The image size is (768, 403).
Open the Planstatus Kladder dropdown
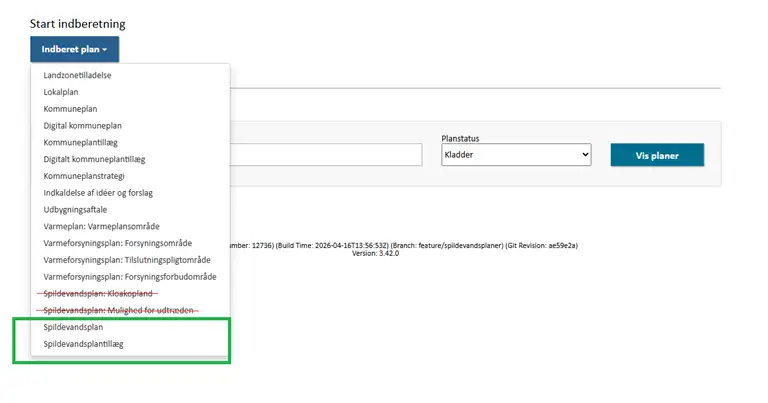(516, 156)
